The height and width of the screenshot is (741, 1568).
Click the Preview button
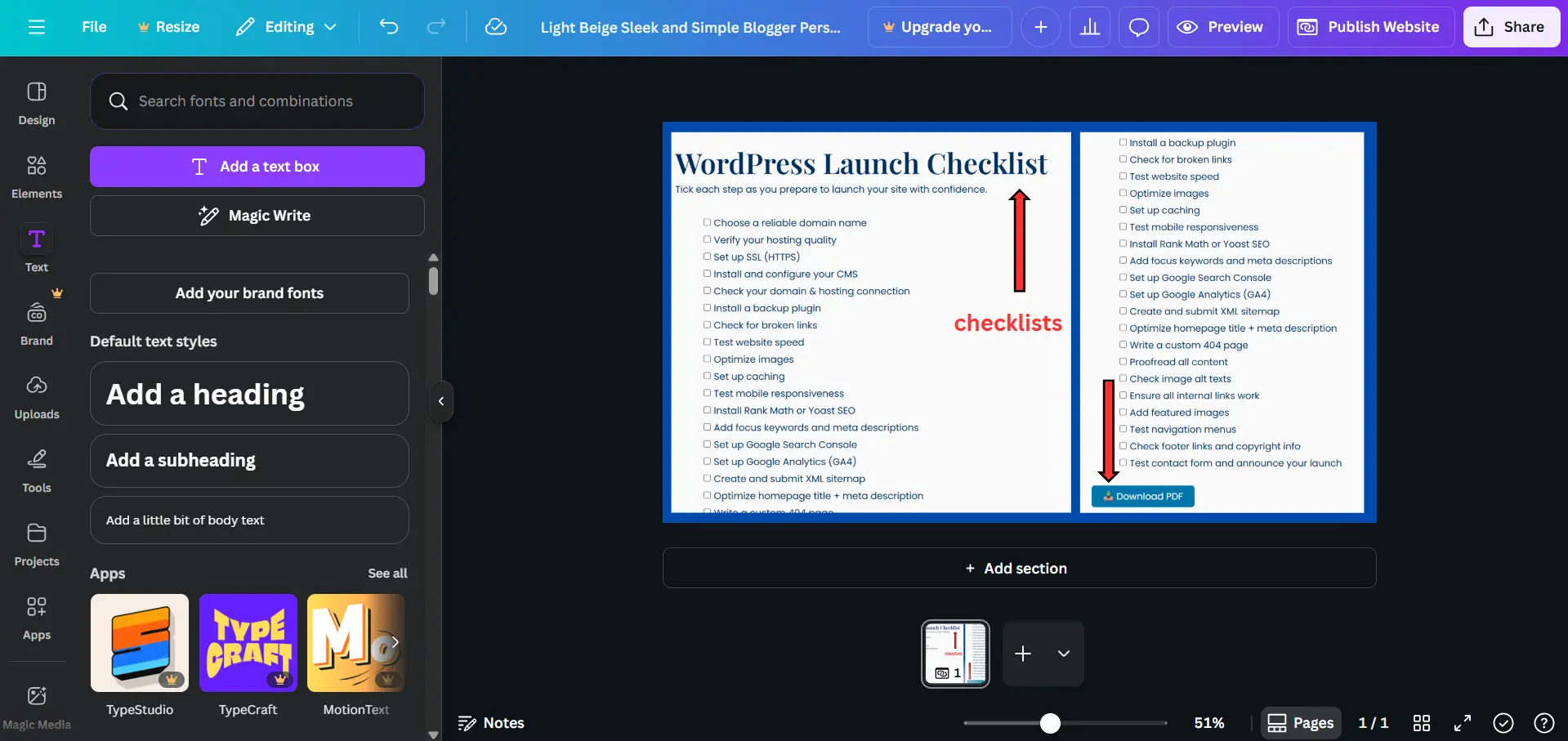1223,27
